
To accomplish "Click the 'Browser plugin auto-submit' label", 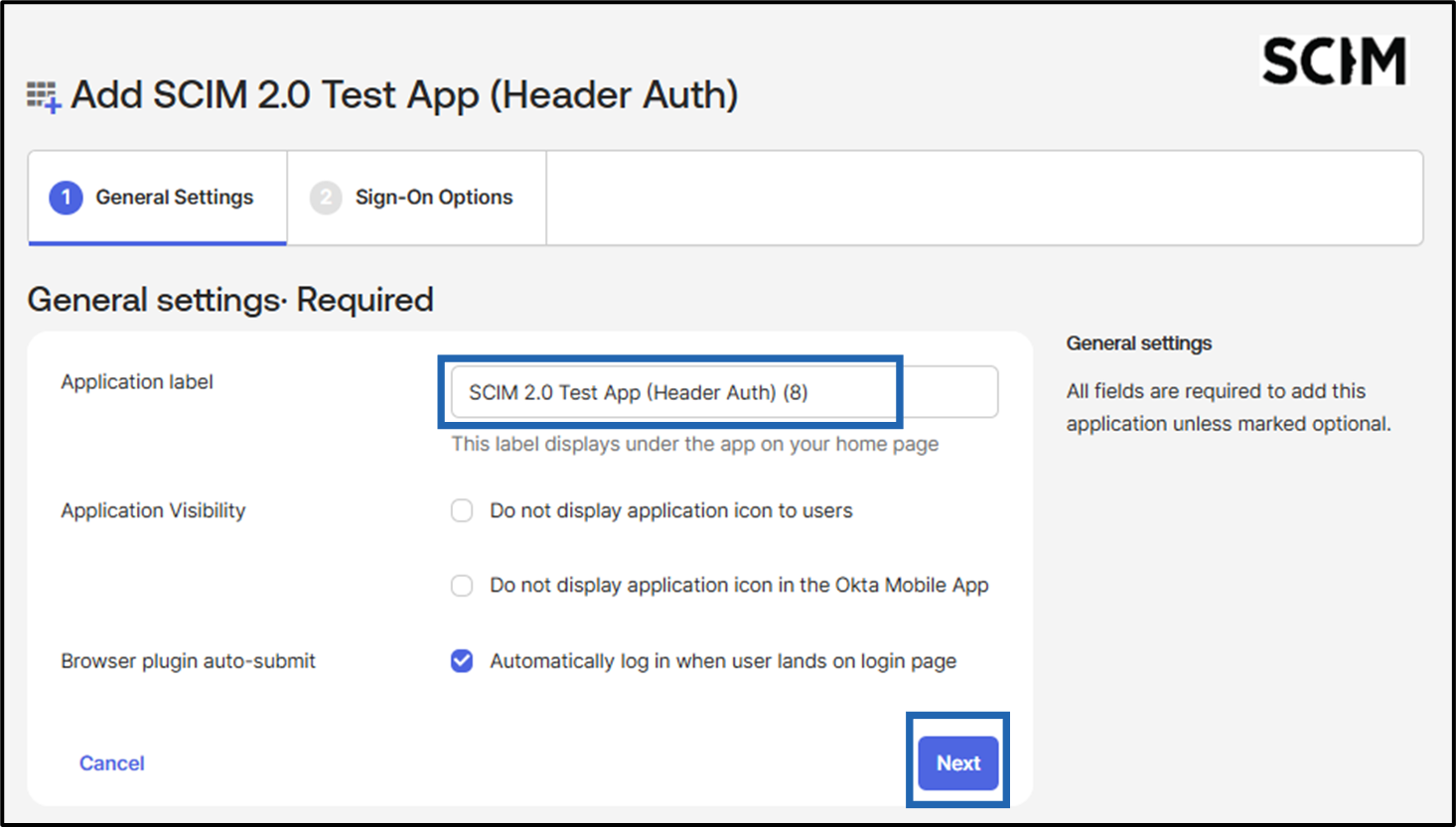I will coord(188,661).
